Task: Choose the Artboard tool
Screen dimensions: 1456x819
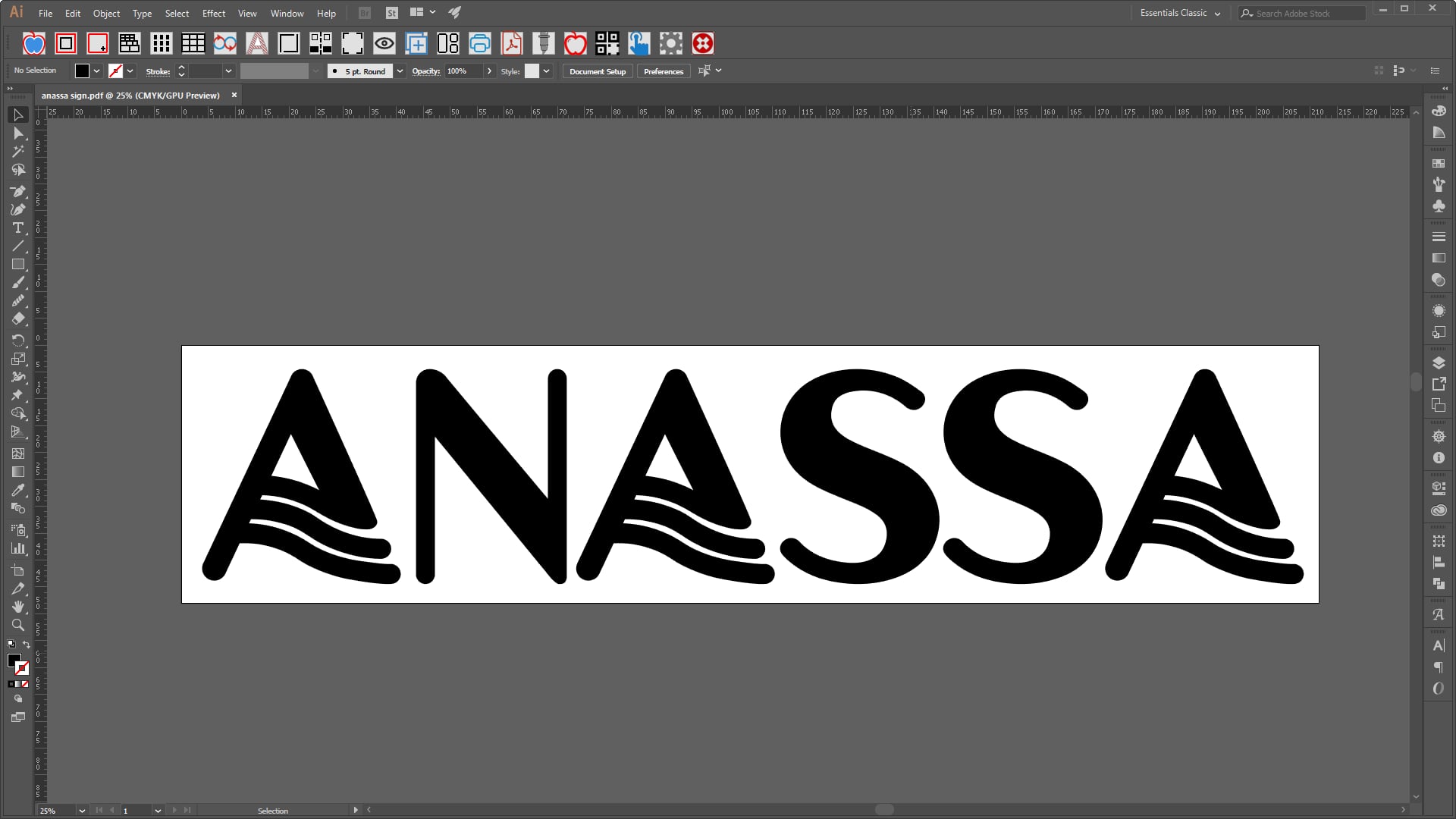Action: coord(18,570)
